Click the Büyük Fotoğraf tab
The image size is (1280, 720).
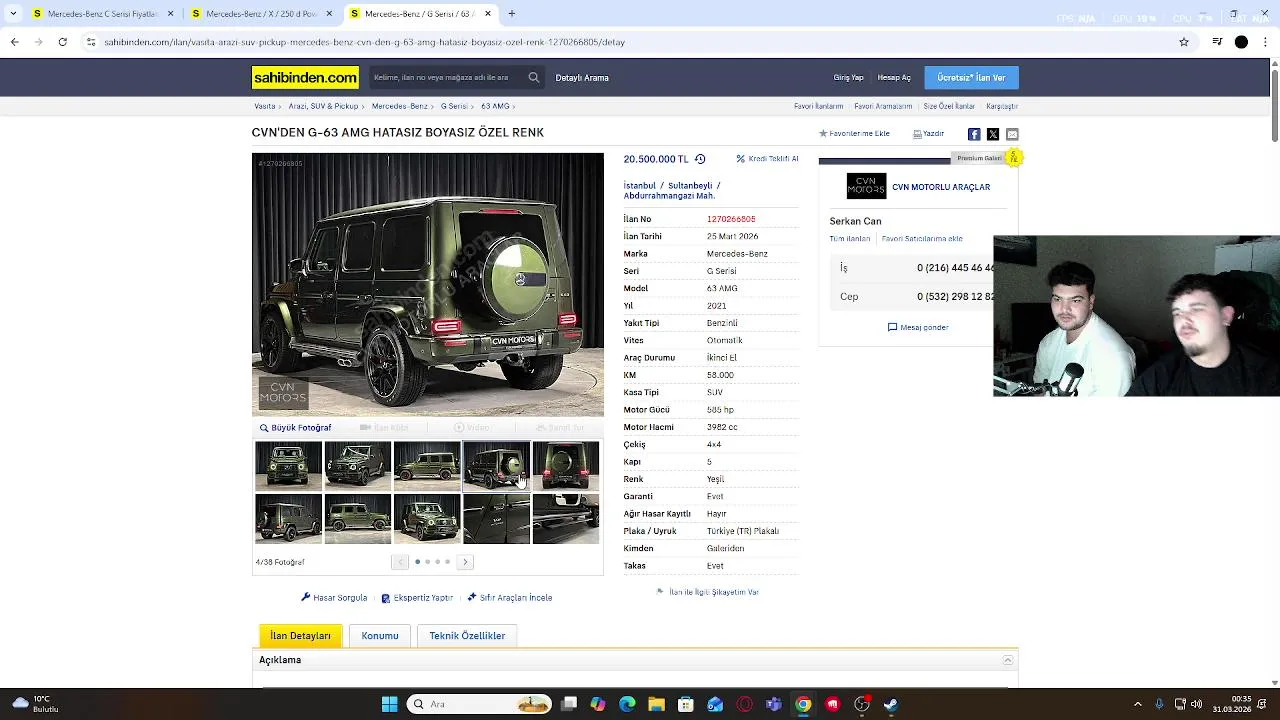pyautogui.click(x=295, y=428)
